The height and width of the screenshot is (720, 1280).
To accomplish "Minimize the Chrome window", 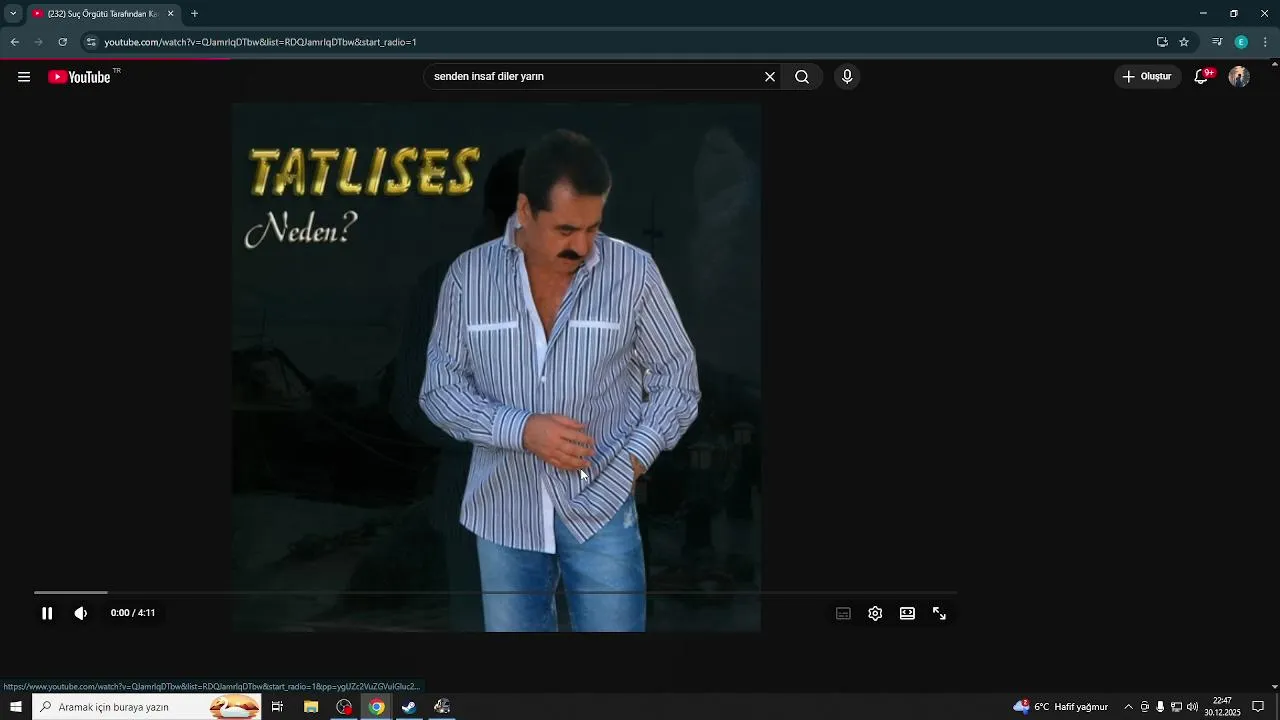I will pyautogui.click(x=1203, y=14).
